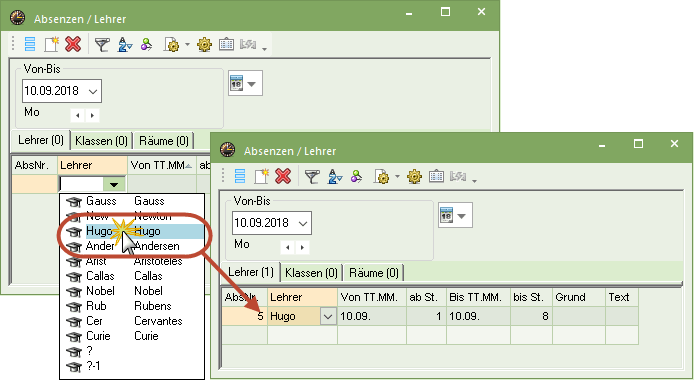
Task: Click the red X delete icon in the front window toolbar
Action: [x=283, y=176]
